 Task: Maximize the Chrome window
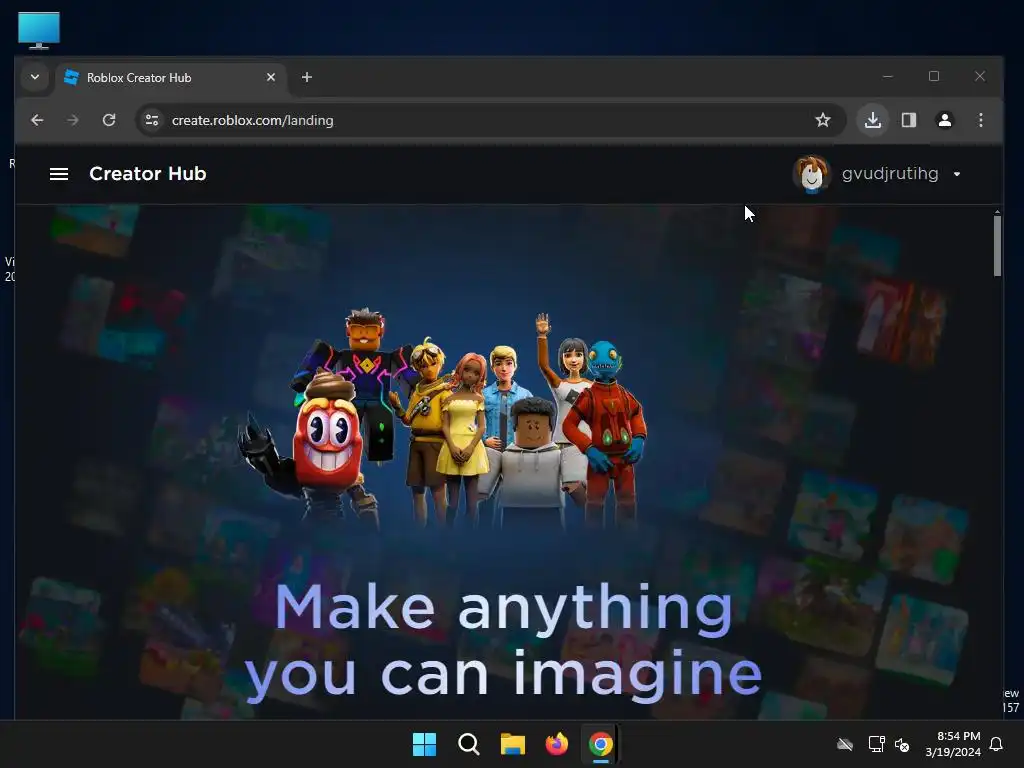point(934,76)
